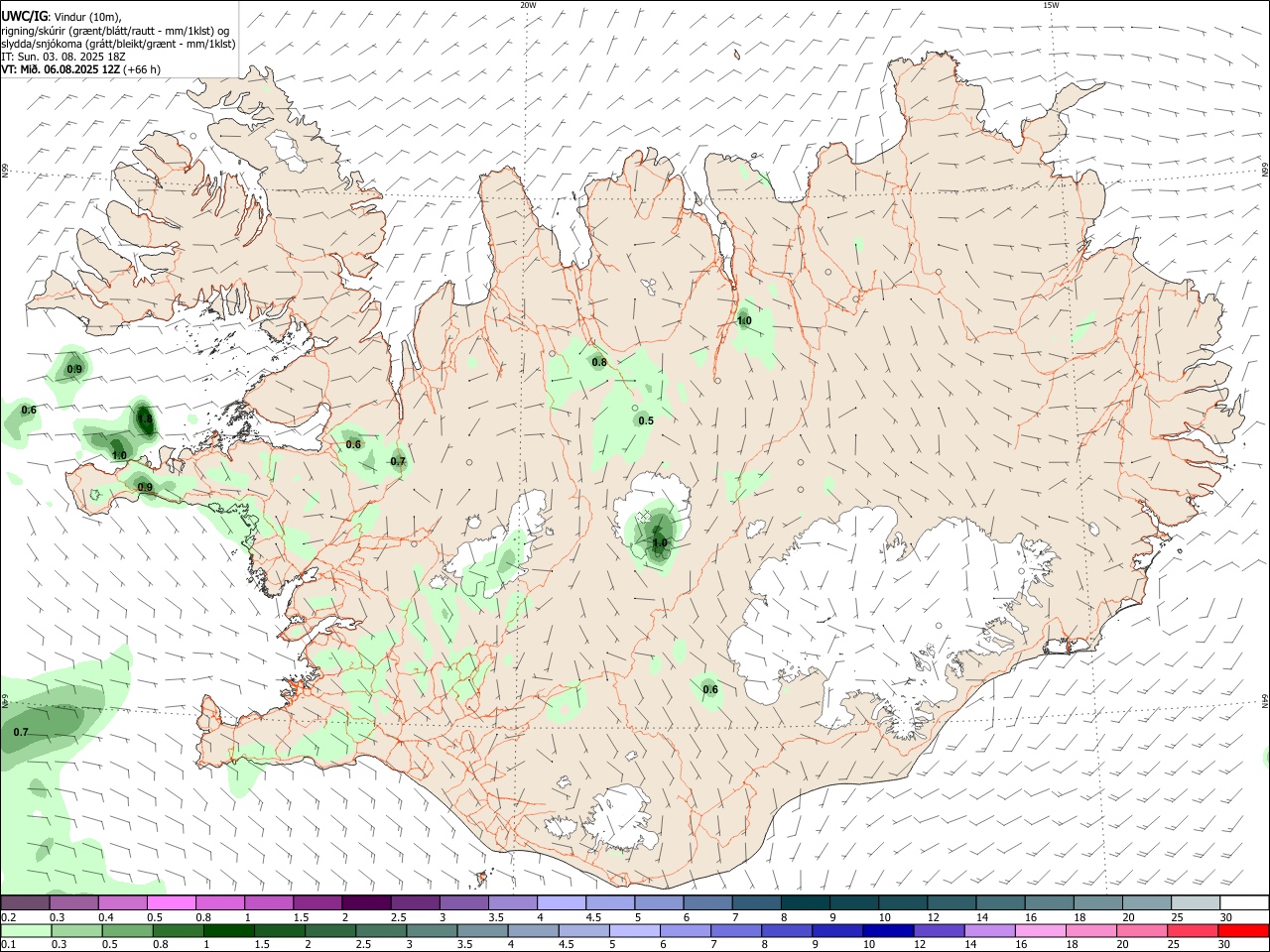Click the '30' label in rain legend row
This screenshot has height=952, width=1270.
(1226, 946)
